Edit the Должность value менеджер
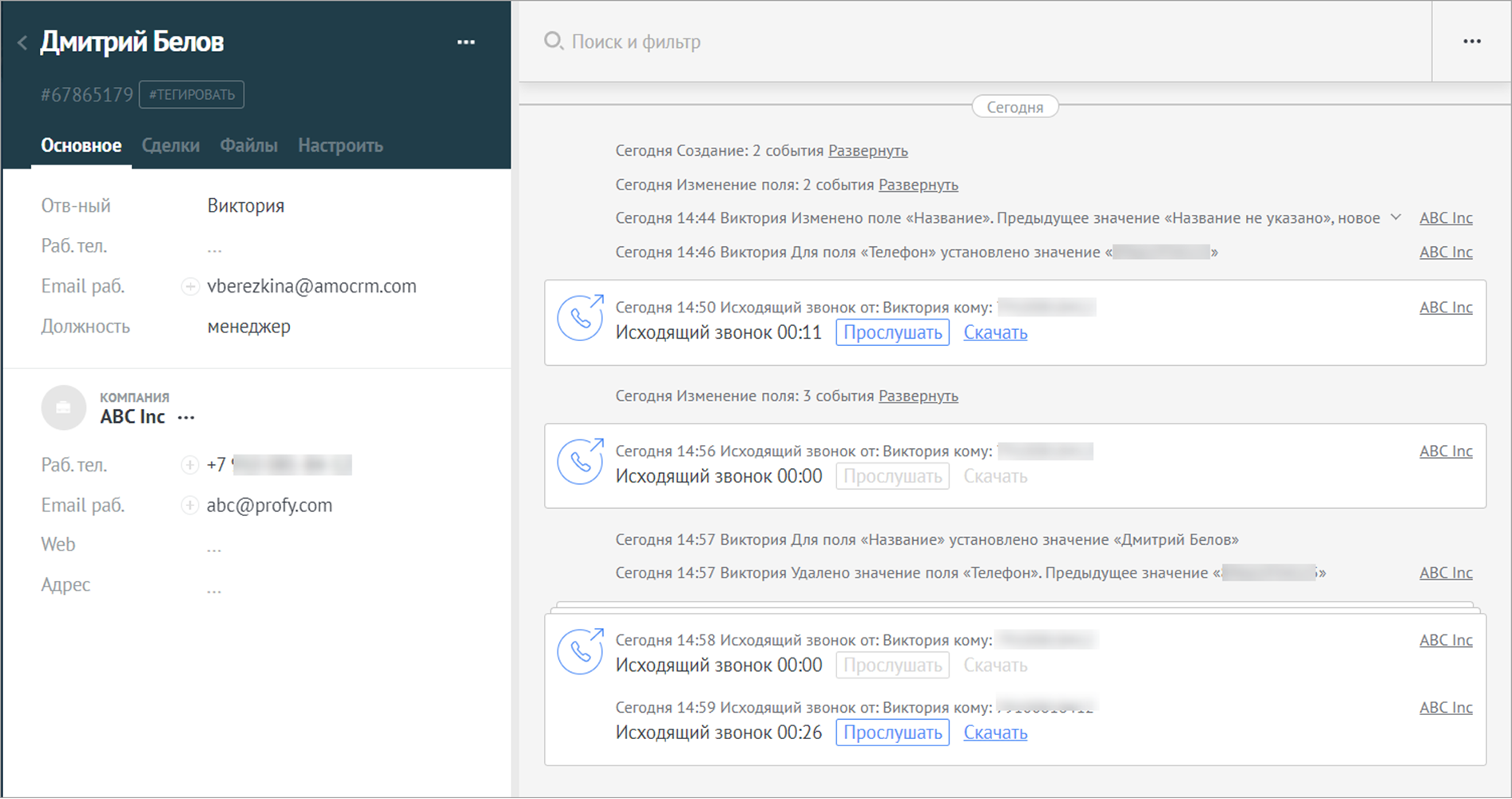1512x799 pixels. pyautogui.click(x=249, y=326)
